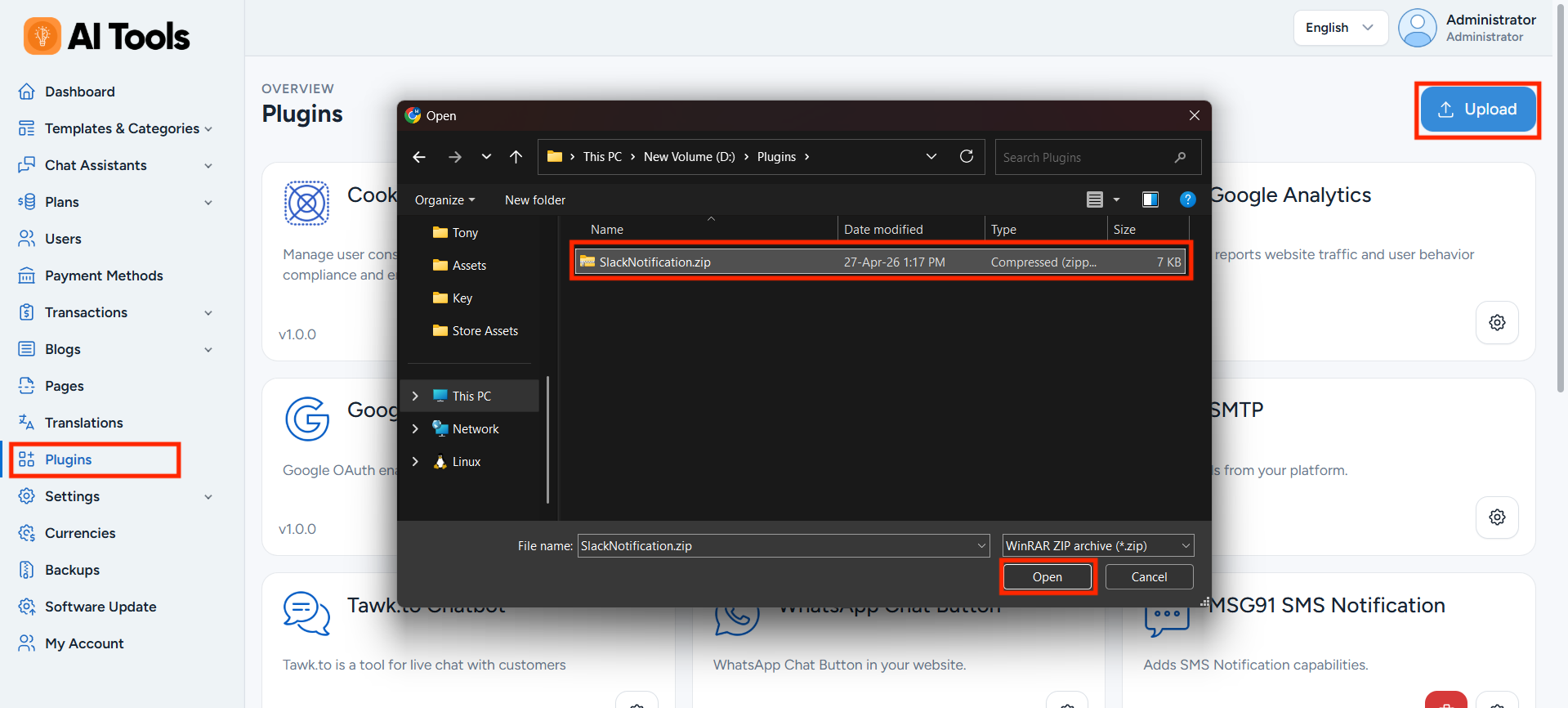Go back in file dialog navigation
The width and height of the screenshot is (1568, 708).
point(419,157)
